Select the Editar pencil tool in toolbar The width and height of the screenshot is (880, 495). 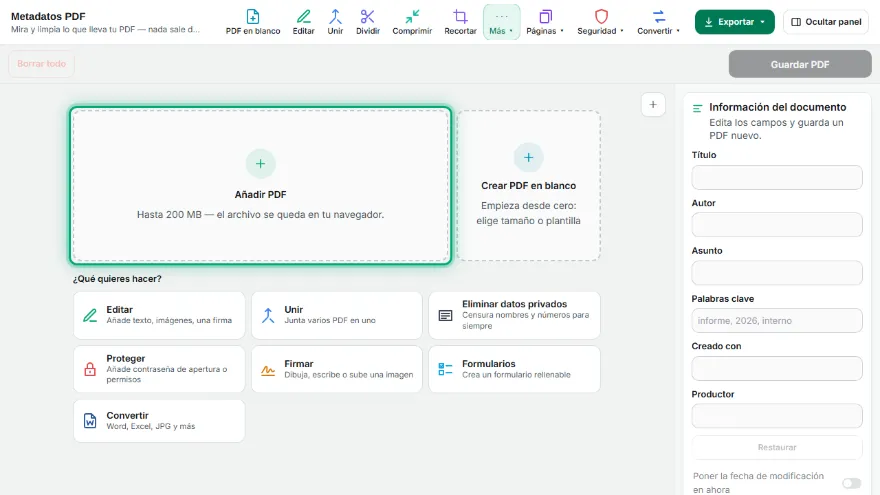click(x=303, y=22)
